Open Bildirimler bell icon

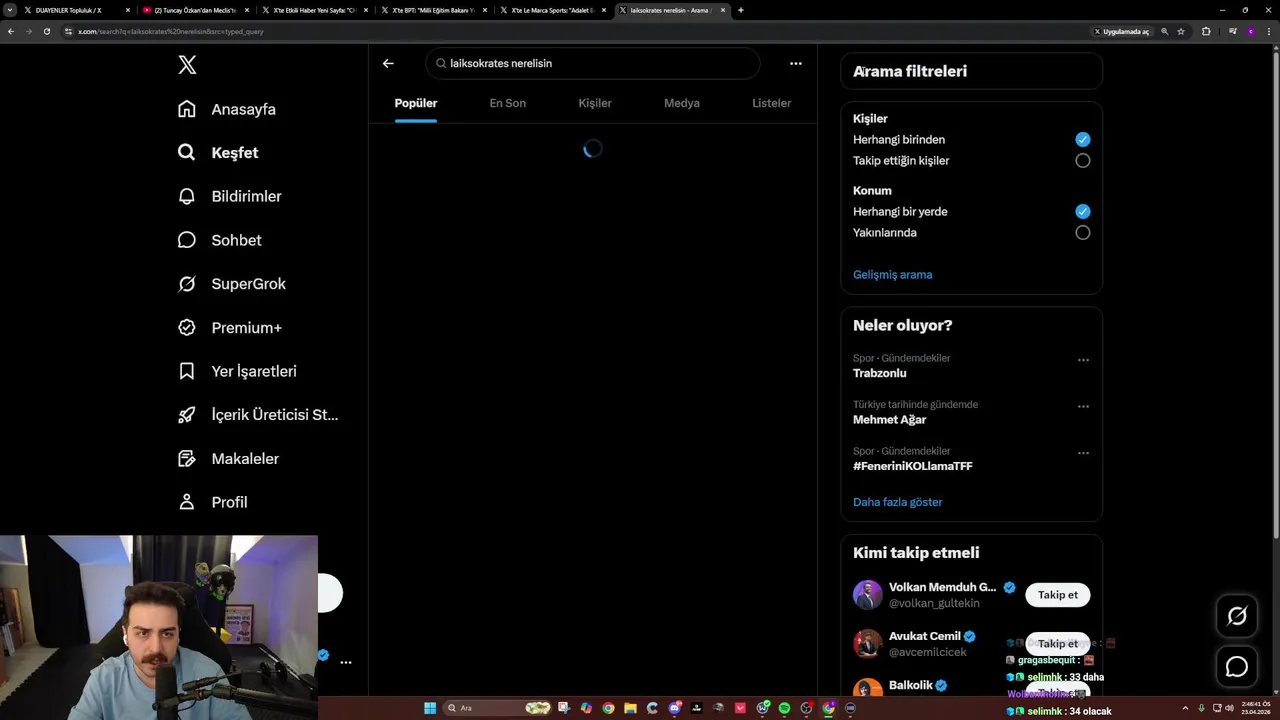point(187,196)
